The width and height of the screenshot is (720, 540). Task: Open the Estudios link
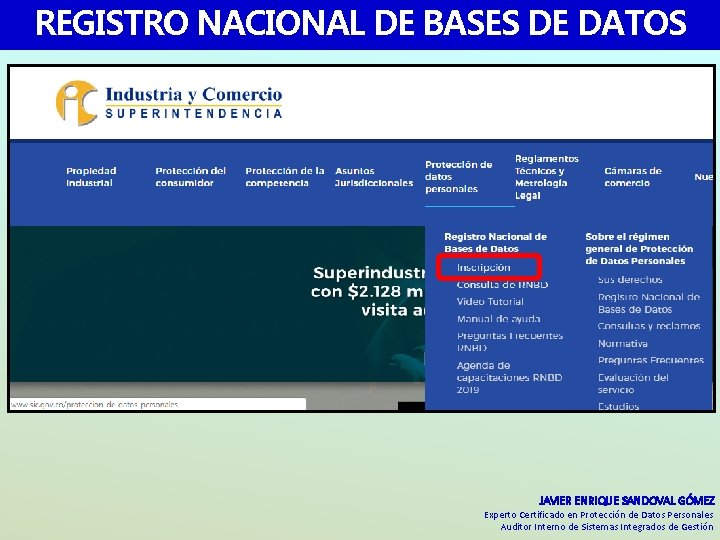coord(619,406)
